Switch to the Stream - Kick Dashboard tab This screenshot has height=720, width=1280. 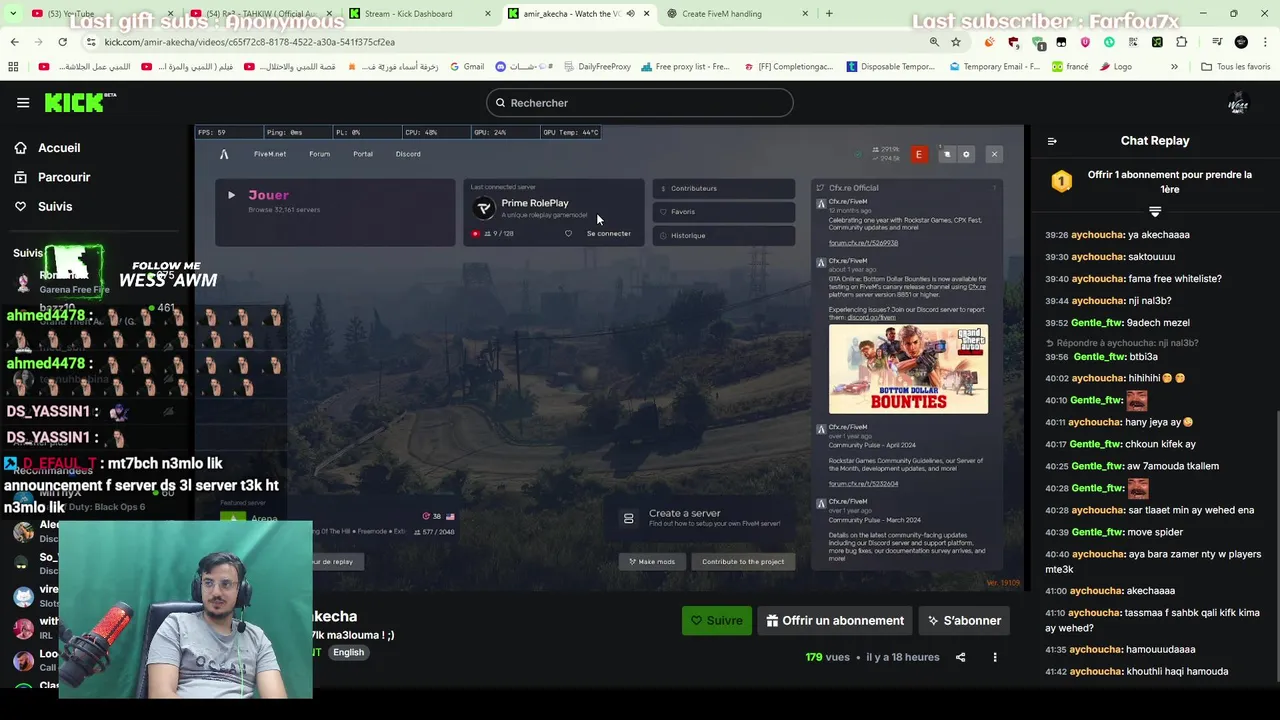(x=420, y=14)
